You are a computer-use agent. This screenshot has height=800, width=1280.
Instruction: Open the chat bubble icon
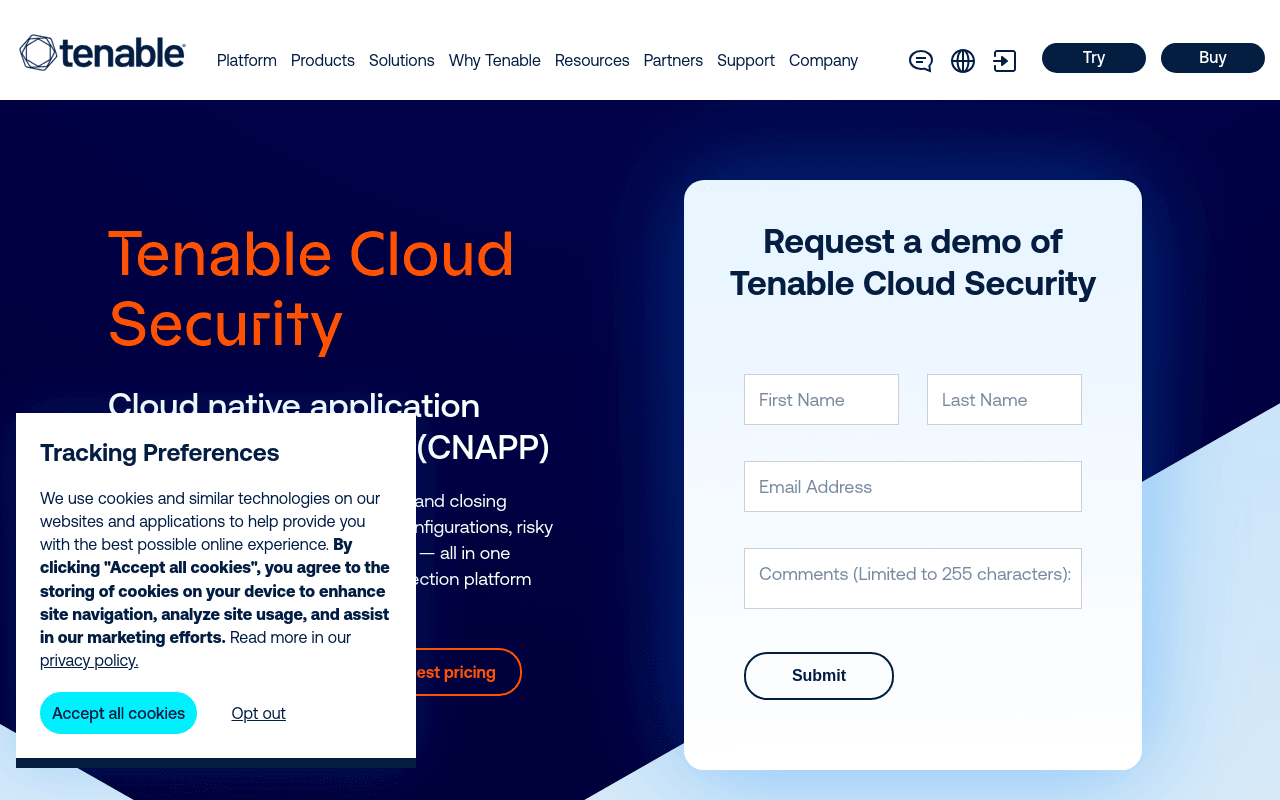tap(921, 61)
